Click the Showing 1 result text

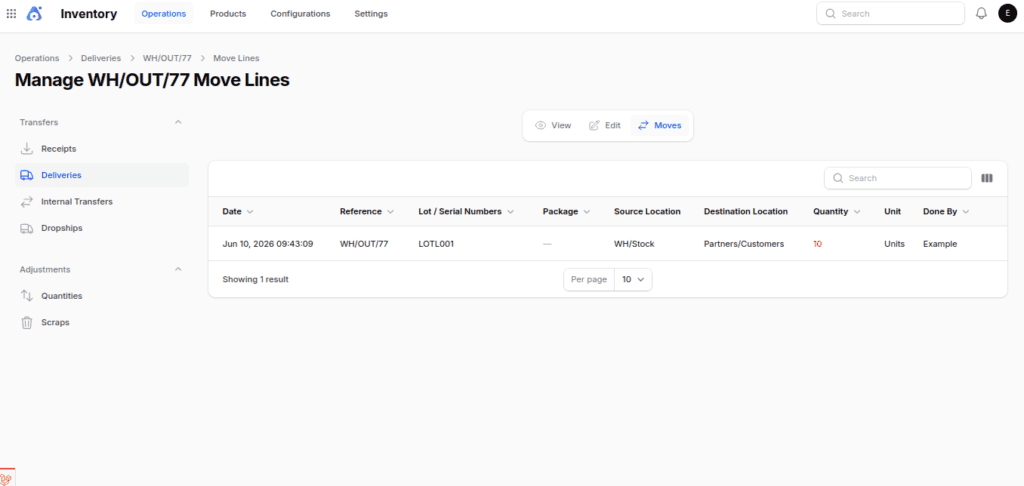coord(255,279)
